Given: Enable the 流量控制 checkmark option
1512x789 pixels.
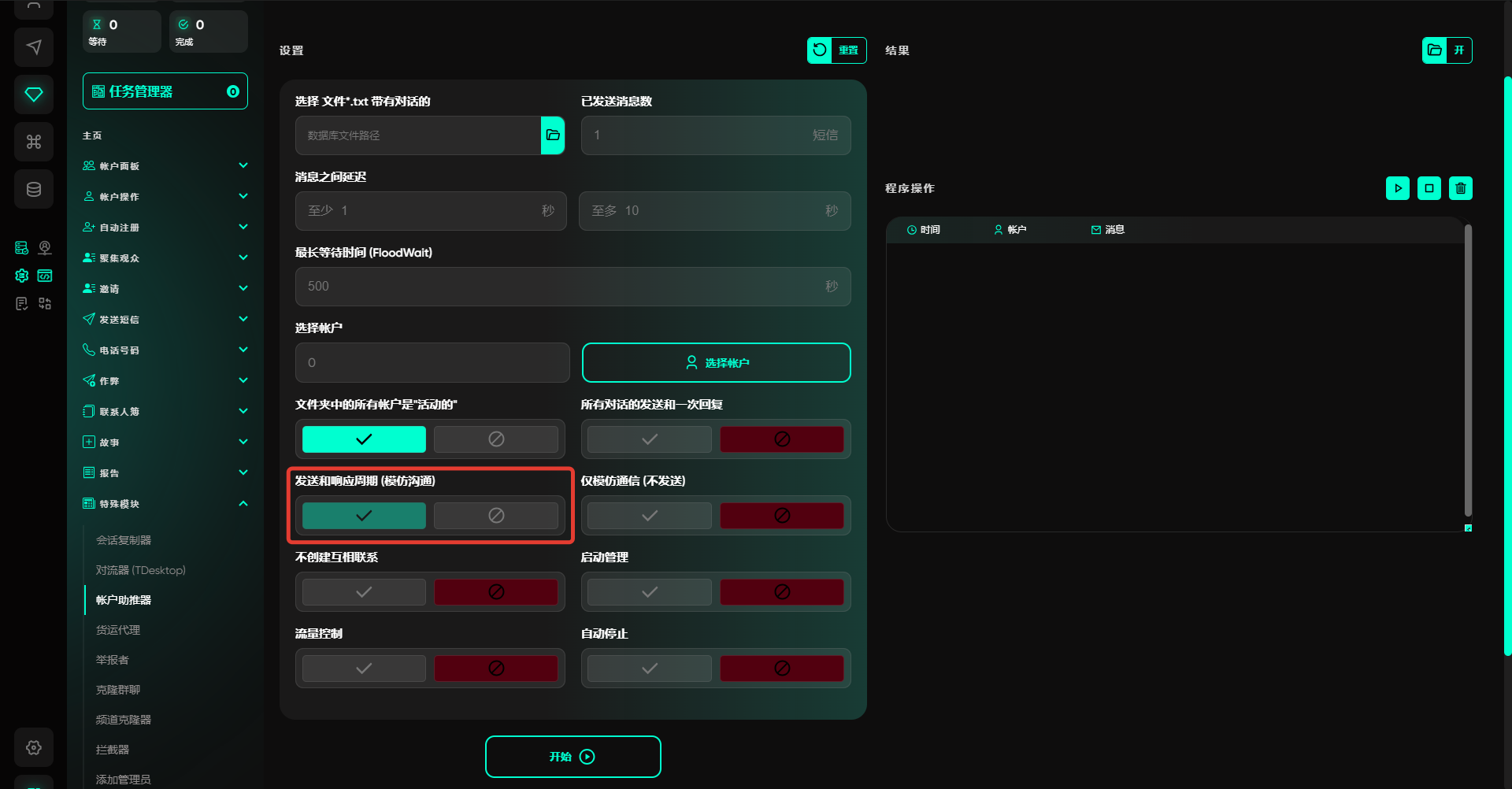Looking at the screenshot, I should coord(364,669).
